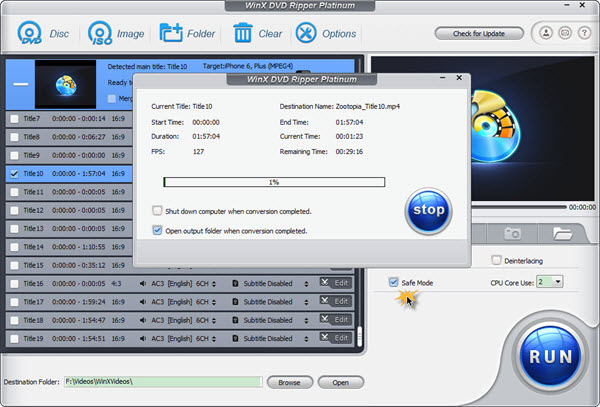600x407 pixels.
Task: Click the Destination Folder path field
Action: pos(163,382)
